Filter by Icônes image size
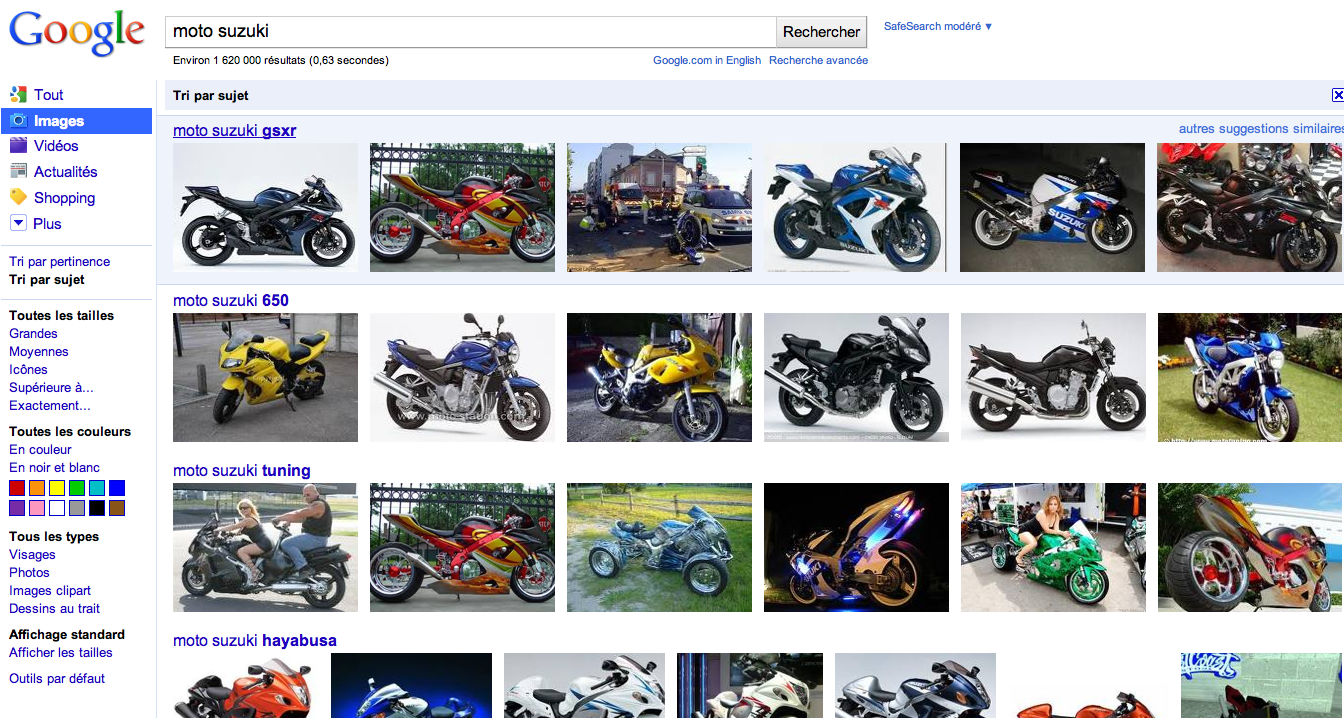Screen dimensions: 1344x718 (x=29, y=370)
